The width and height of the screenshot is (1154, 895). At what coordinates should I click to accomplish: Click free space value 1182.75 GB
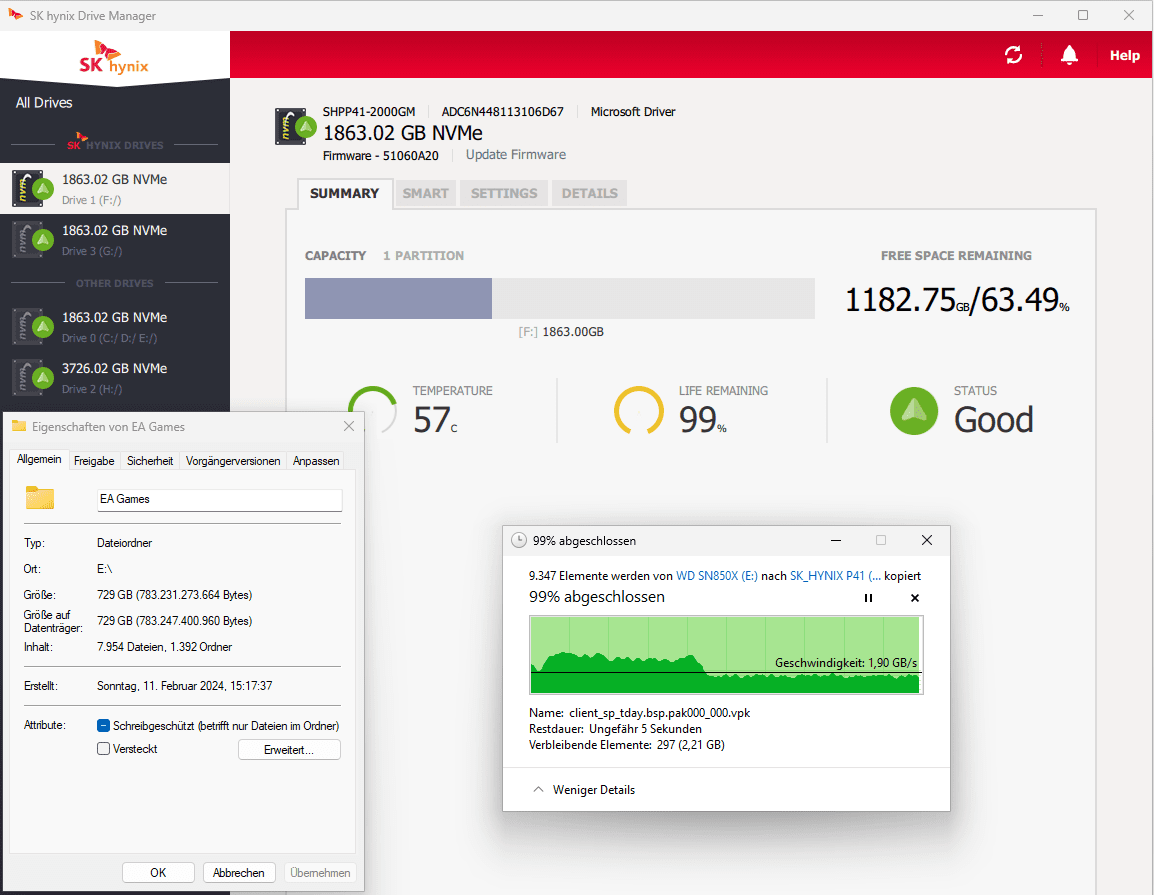pyautogui.click(x=907, y=300)
